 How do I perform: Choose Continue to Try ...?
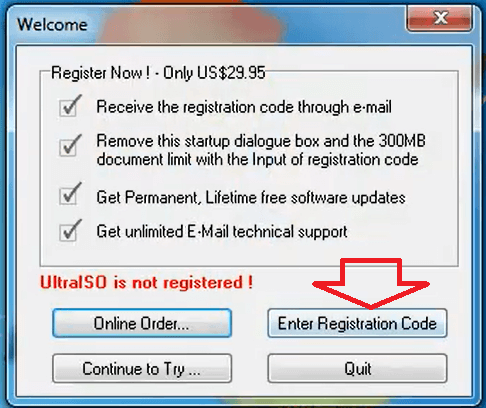(142, 368)
